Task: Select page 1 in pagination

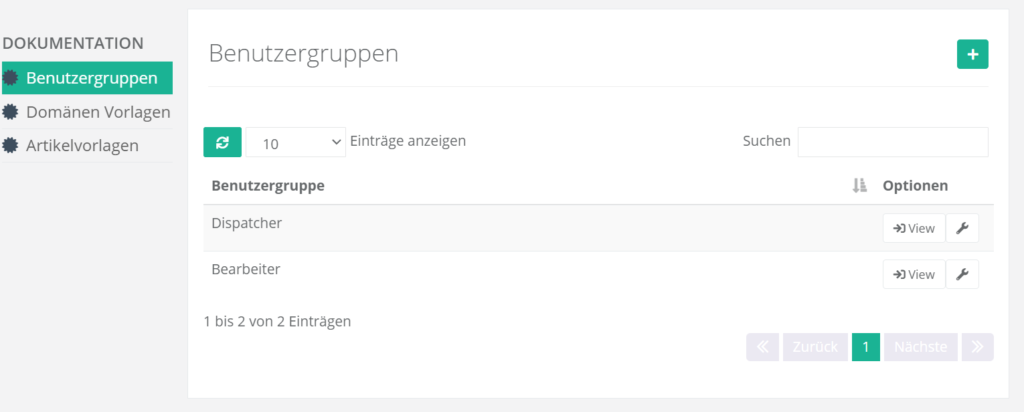Action: click(865, 347)
